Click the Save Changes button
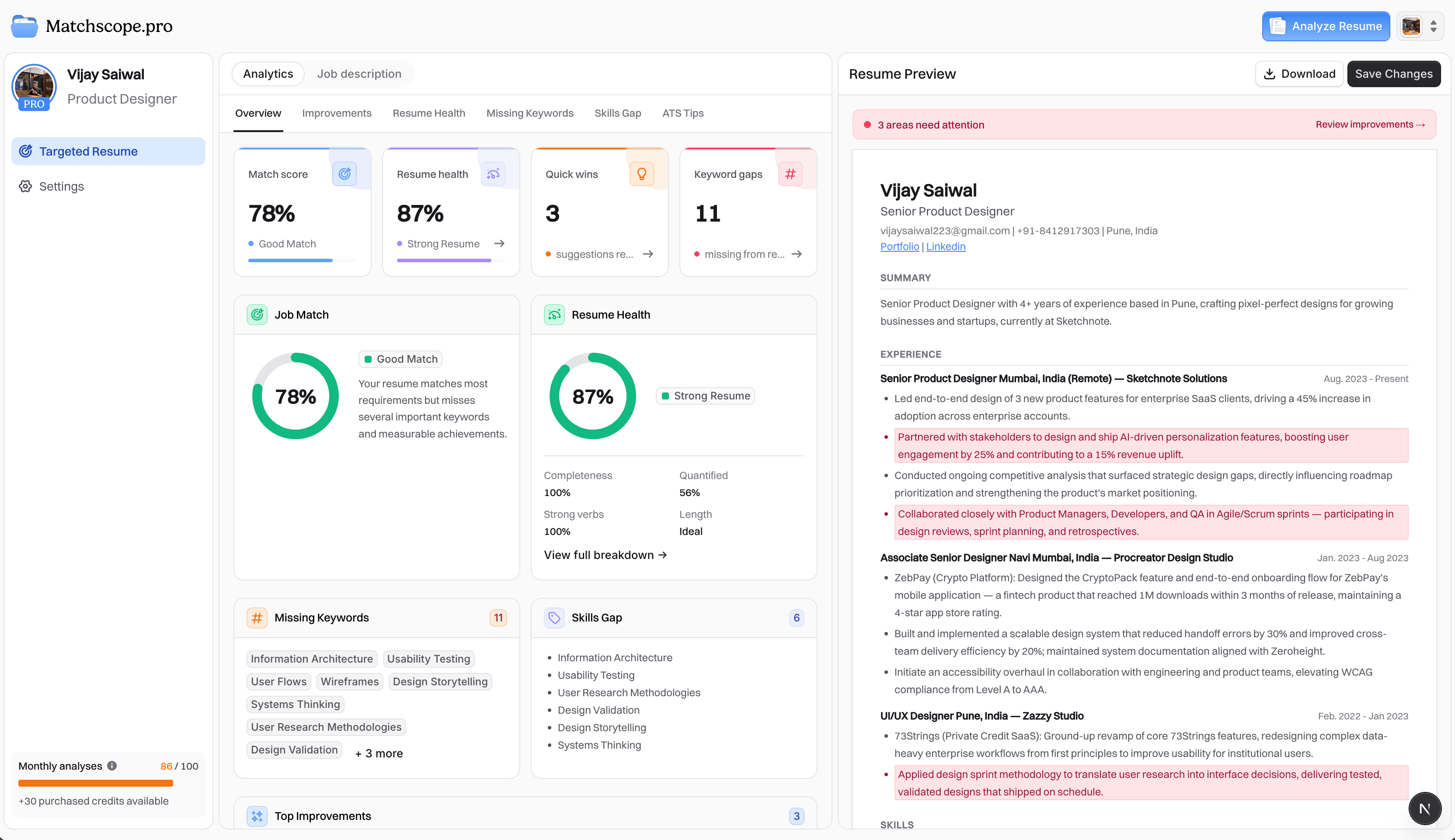Screen dimensions: 1455x840 [x=1394, y=74]
